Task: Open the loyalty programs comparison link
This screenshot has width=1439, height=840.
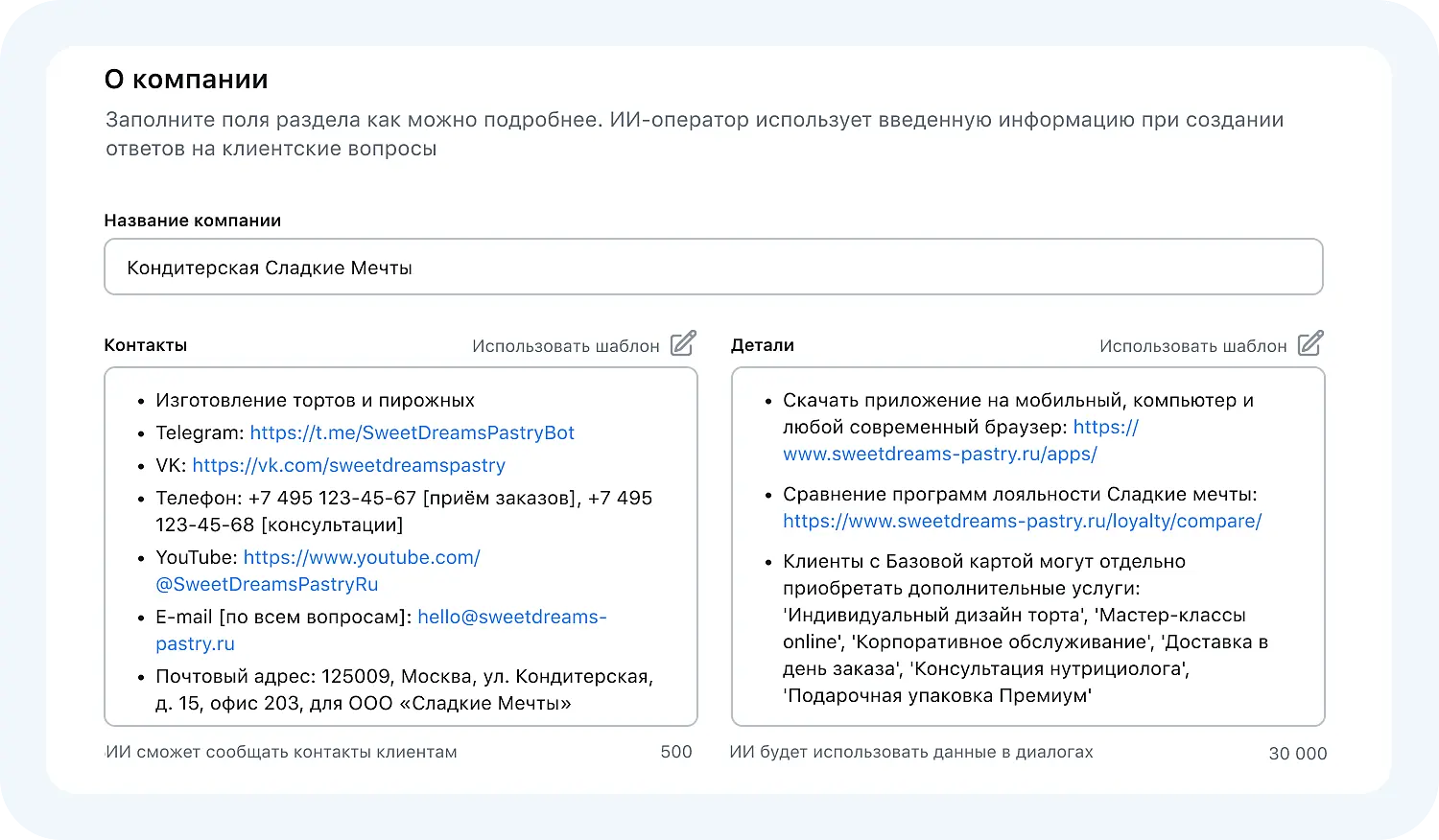Action: pyautogui.click(x=1023, y=521)
